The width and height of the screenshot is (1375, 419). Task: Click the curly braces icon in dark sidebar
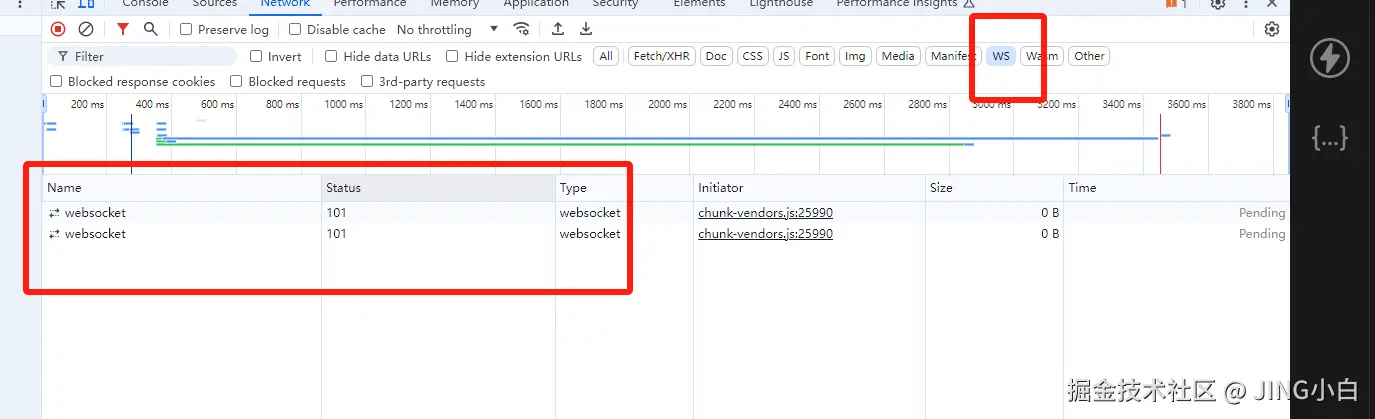pyautogui.click(x=1329, y=139)
